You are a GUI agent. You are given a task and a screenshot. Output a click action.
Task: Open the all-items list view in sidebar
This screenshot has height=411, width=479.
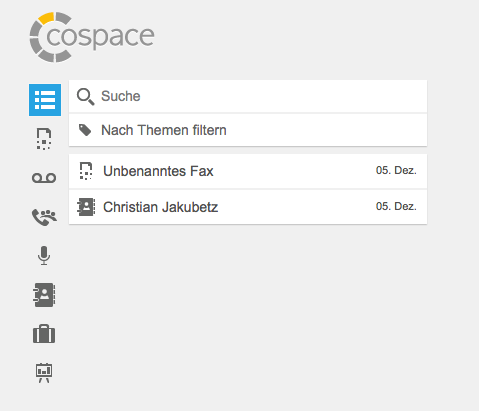pos(45,100)
